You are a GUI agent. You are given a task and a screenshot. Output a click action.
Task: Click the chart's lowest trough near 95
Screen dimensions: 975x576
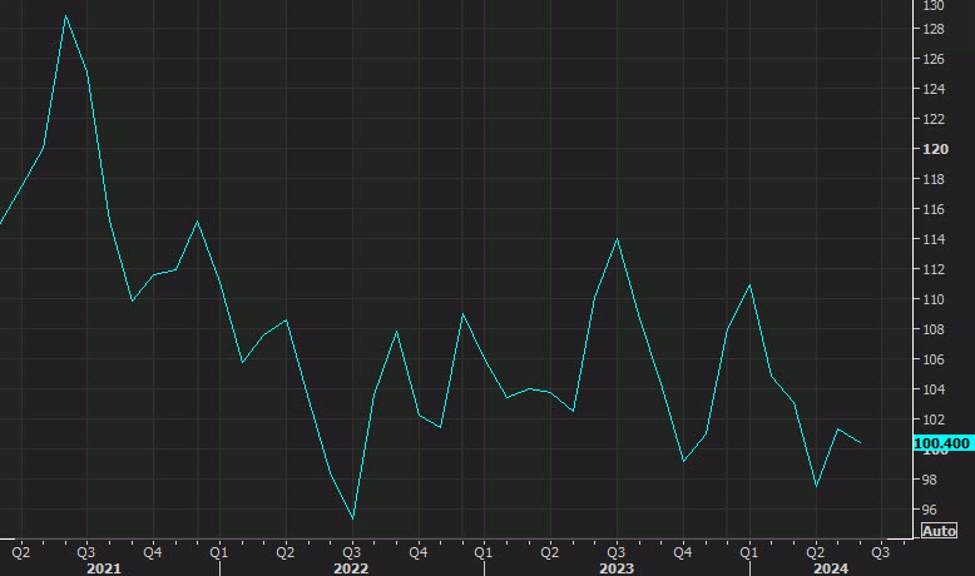click(353, 519)
